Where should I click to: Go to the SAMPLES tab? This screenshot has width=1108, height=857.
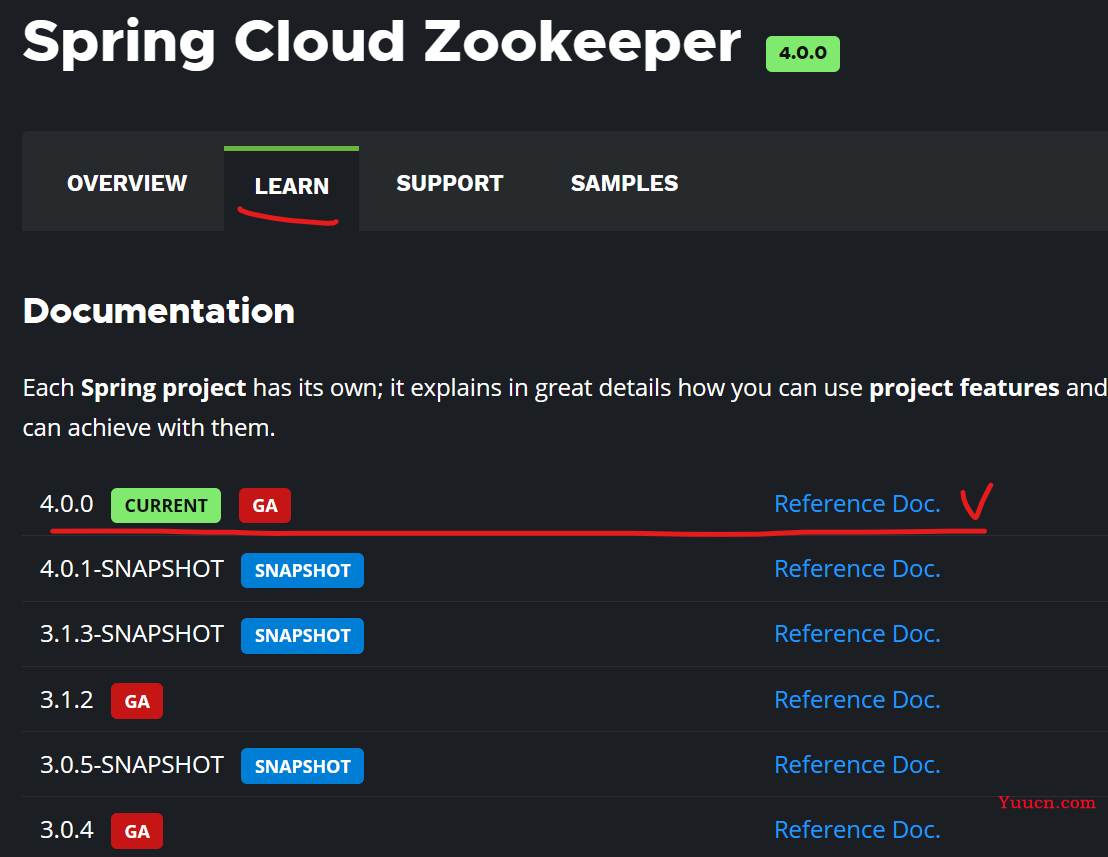coord(624,183)
